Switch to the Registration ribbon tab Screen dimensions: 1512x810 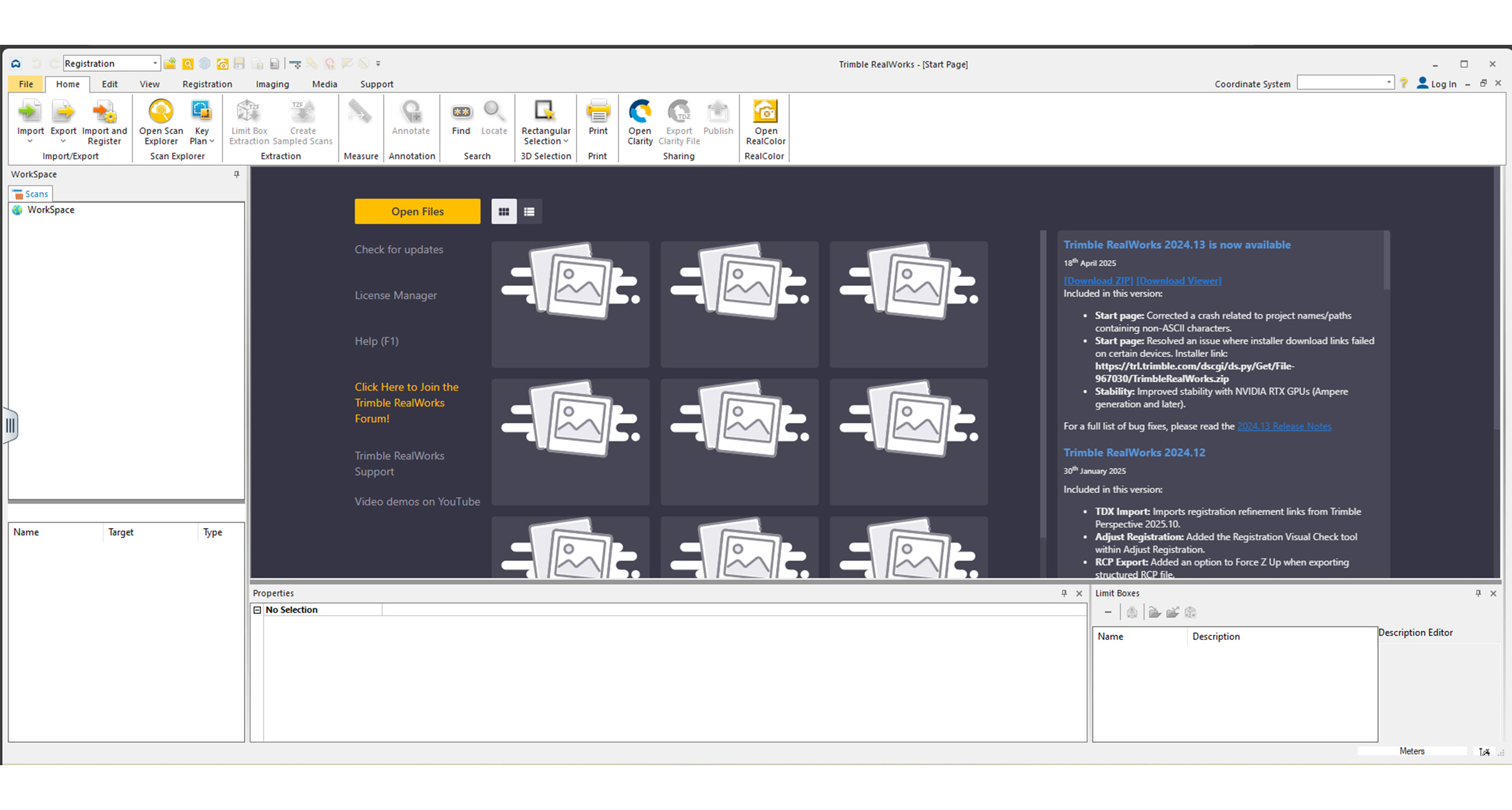(207, 84)
